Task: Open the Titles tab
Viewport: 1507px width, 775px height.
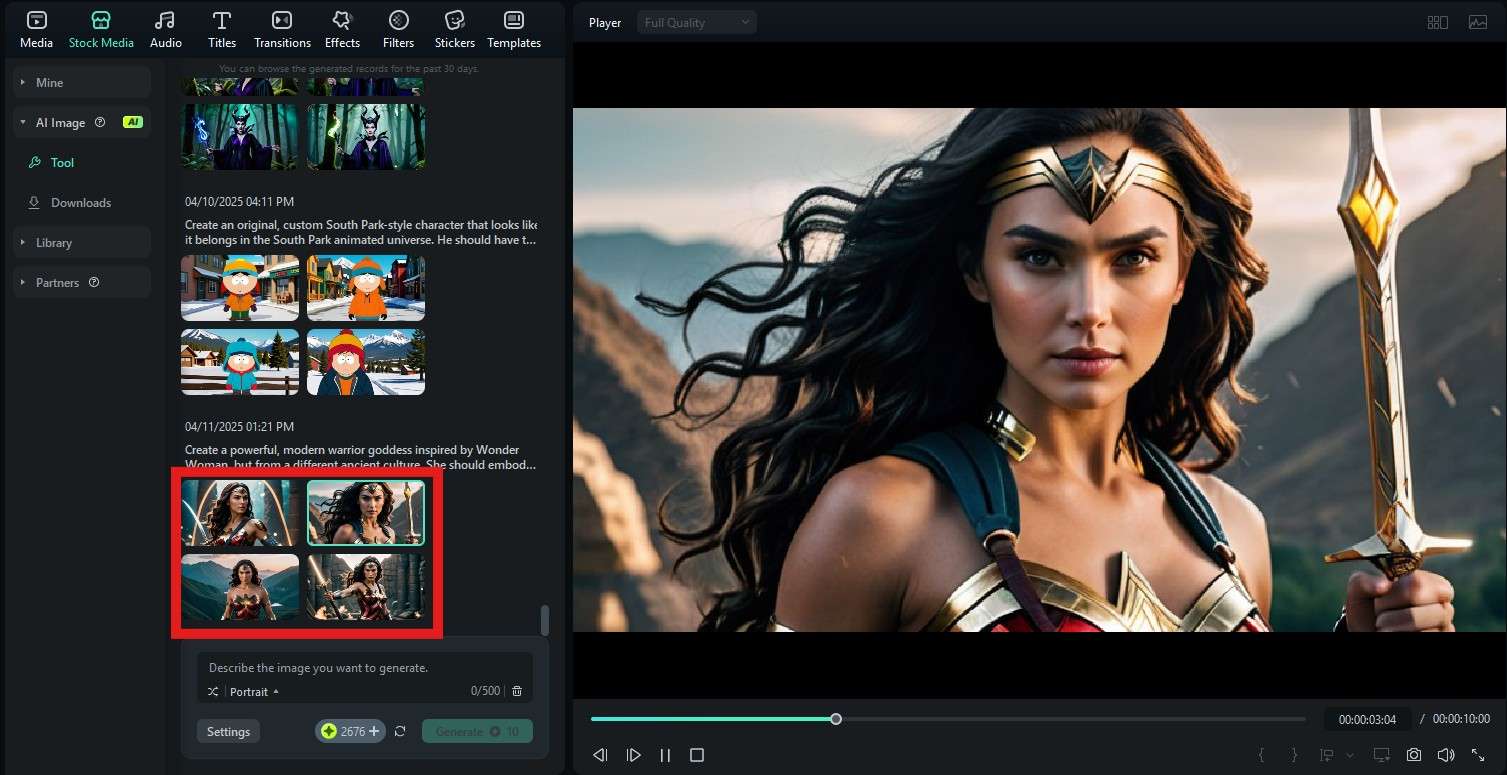Action: [x=222, y=30]
